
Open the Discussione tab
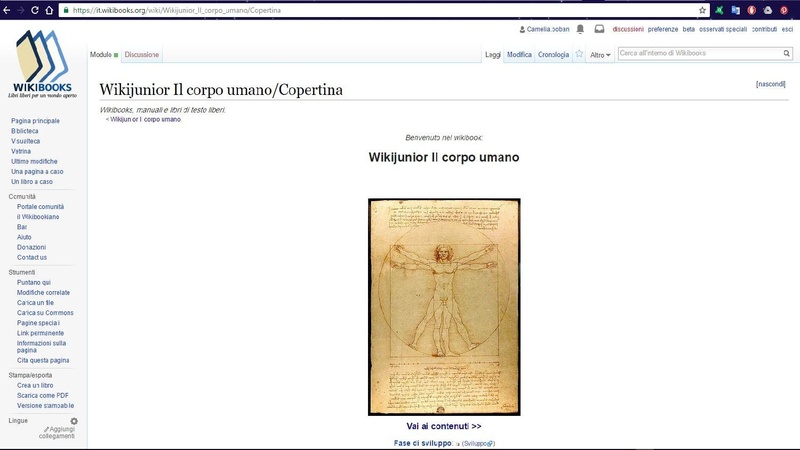142,55
